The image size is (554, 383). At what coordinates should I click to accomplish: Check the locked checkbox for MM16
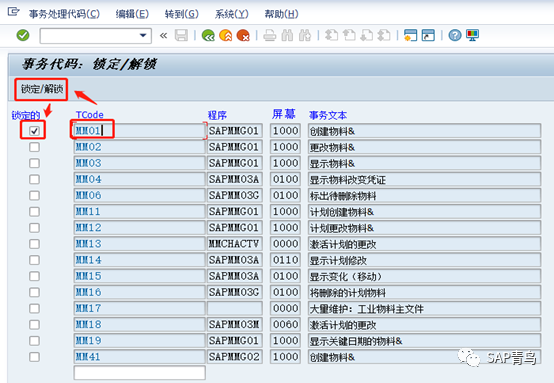(x=34, y=292)
